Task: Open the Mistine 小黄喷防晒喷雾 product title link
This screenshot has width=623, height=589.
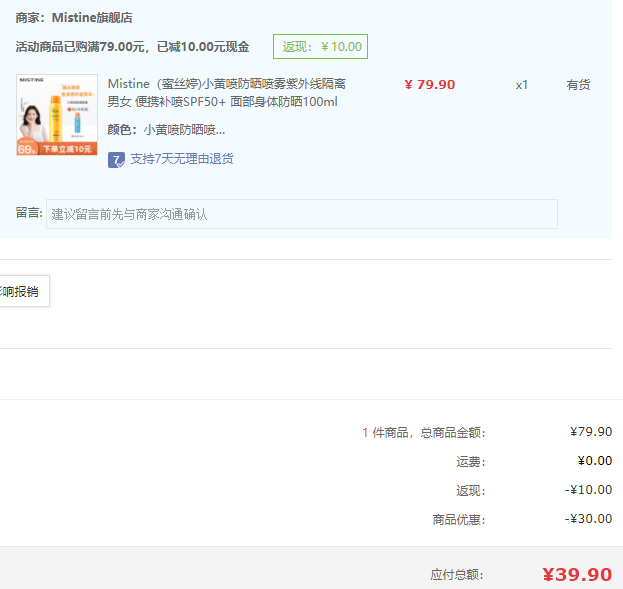Action: pyautogui.click(x=226, y=93)
